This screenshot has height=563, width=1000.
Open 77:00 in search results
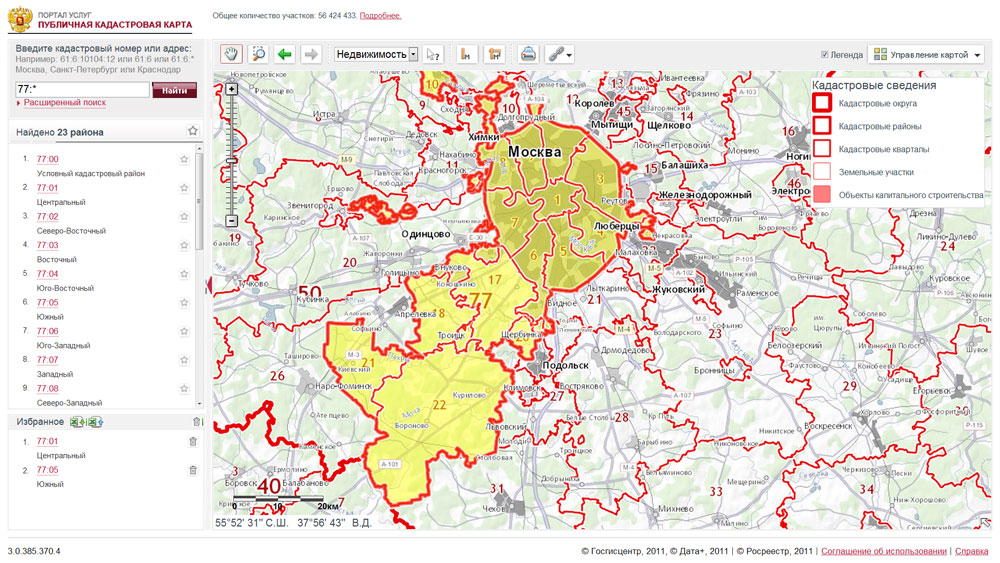tap(47, 159)
